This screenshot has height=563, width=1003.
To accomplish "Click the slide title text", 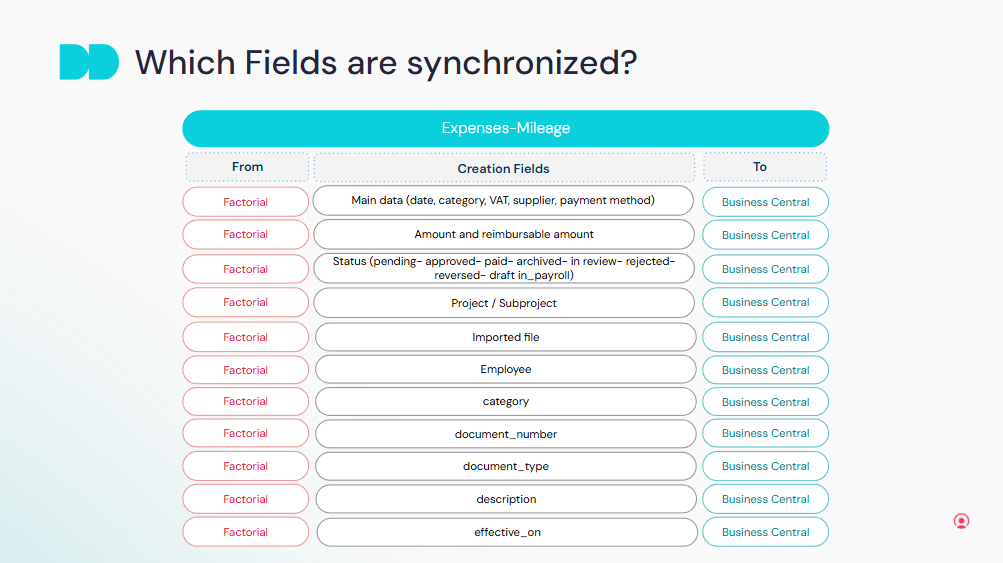I will click(386, 62).
